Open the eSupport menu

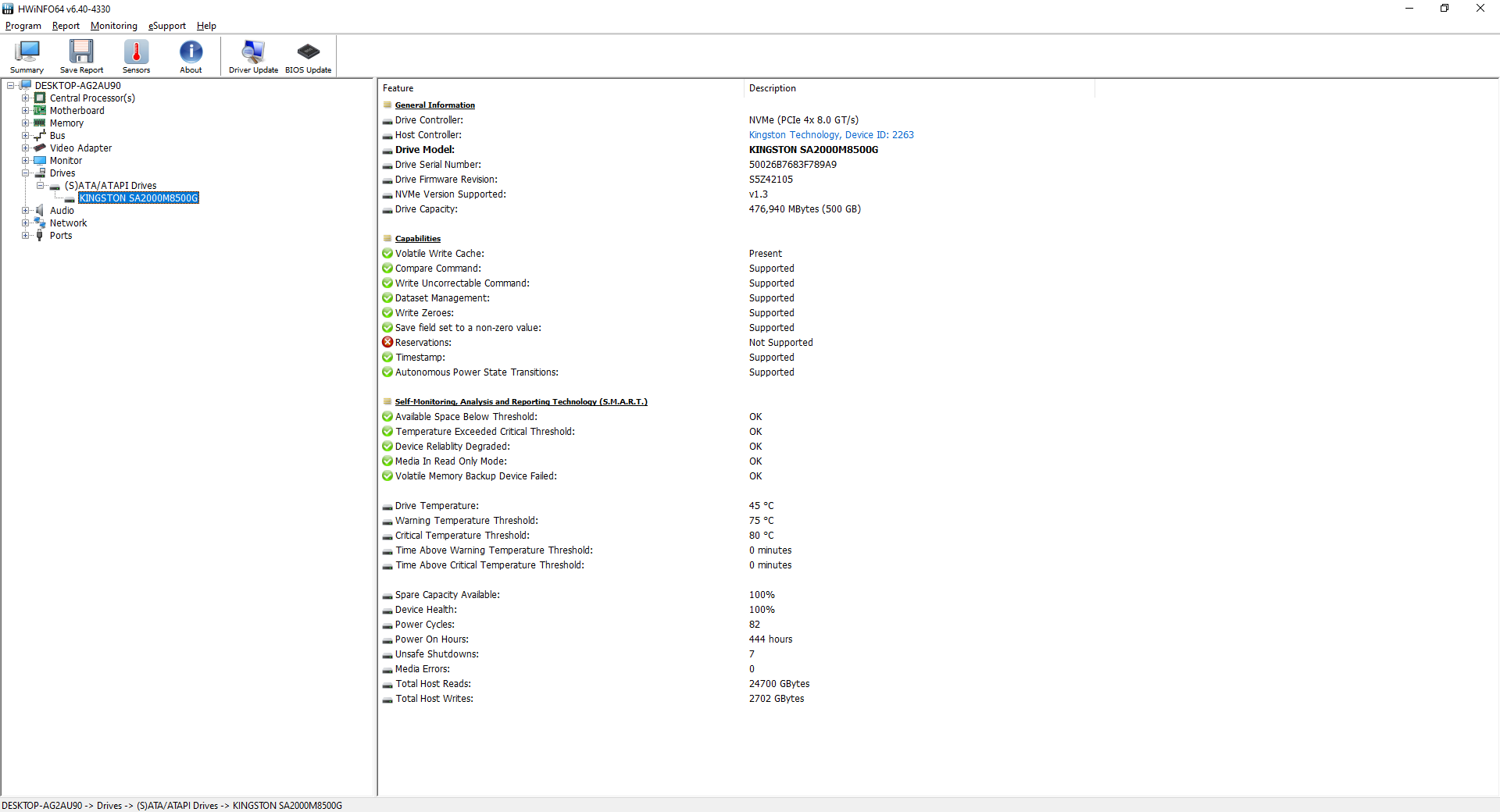point(167,26)
